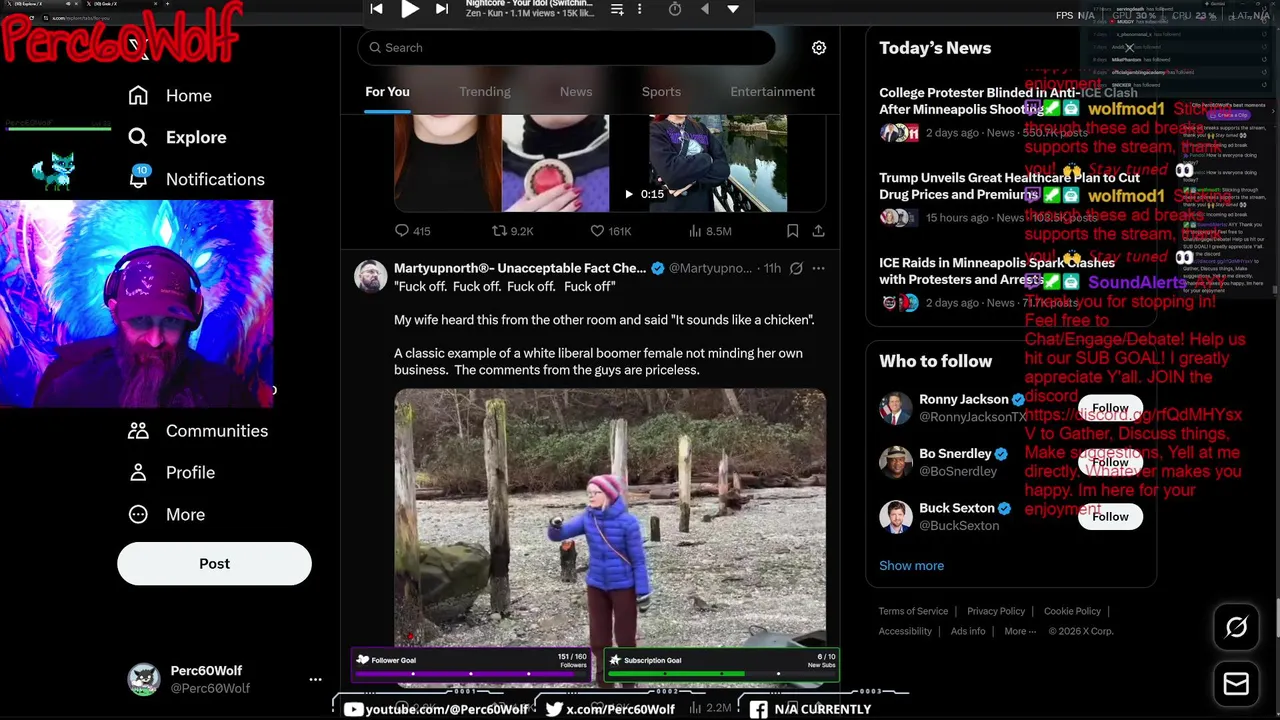Viewport: 1280px width, 720px height.
Task: Repost the post with 9.2K reposts
Action: pos(512,231)
